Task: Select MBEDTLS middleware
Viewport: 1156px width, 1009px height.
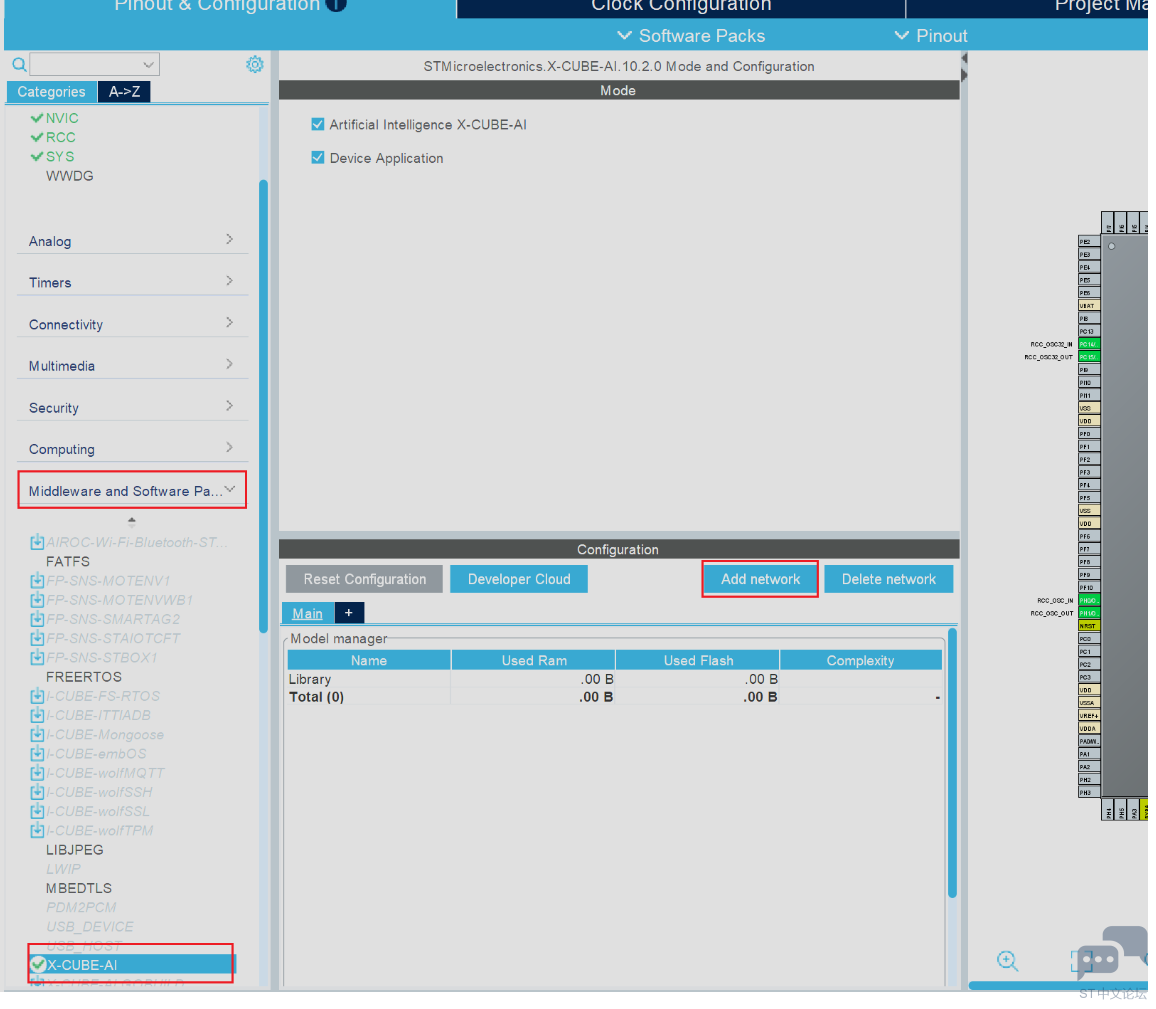Action: pos(79,888)
